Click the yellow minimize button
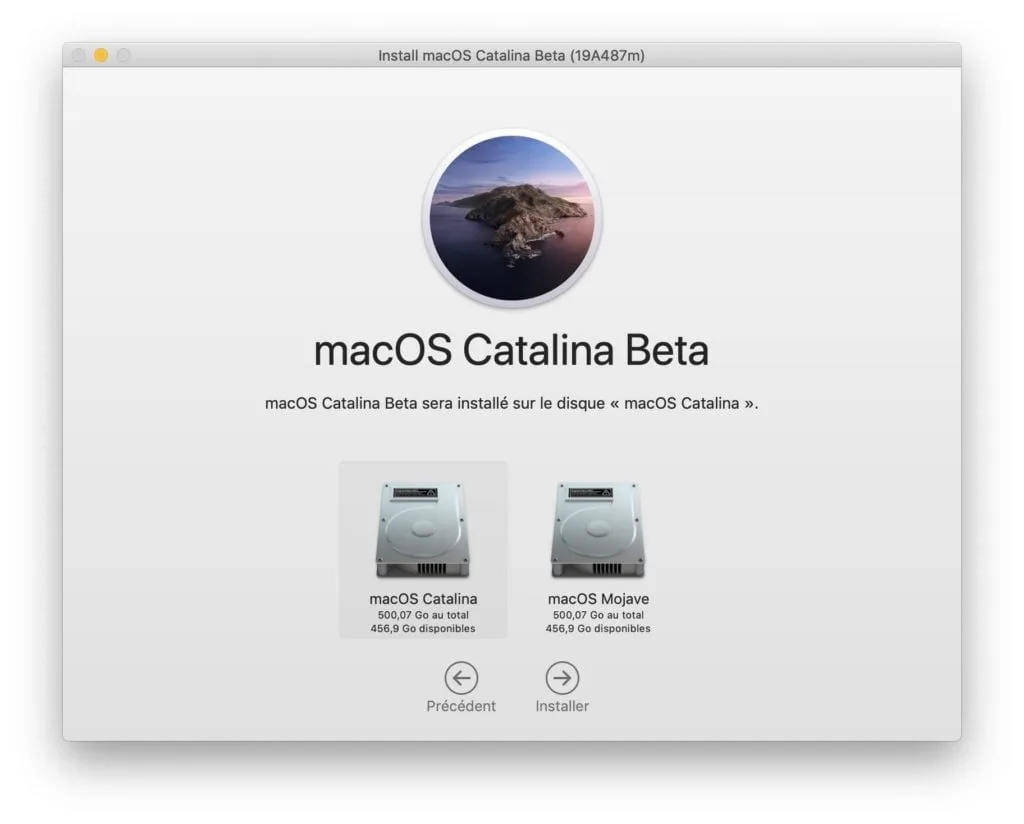This screenshot has height=824, width=1024. (x=99, y=57)
